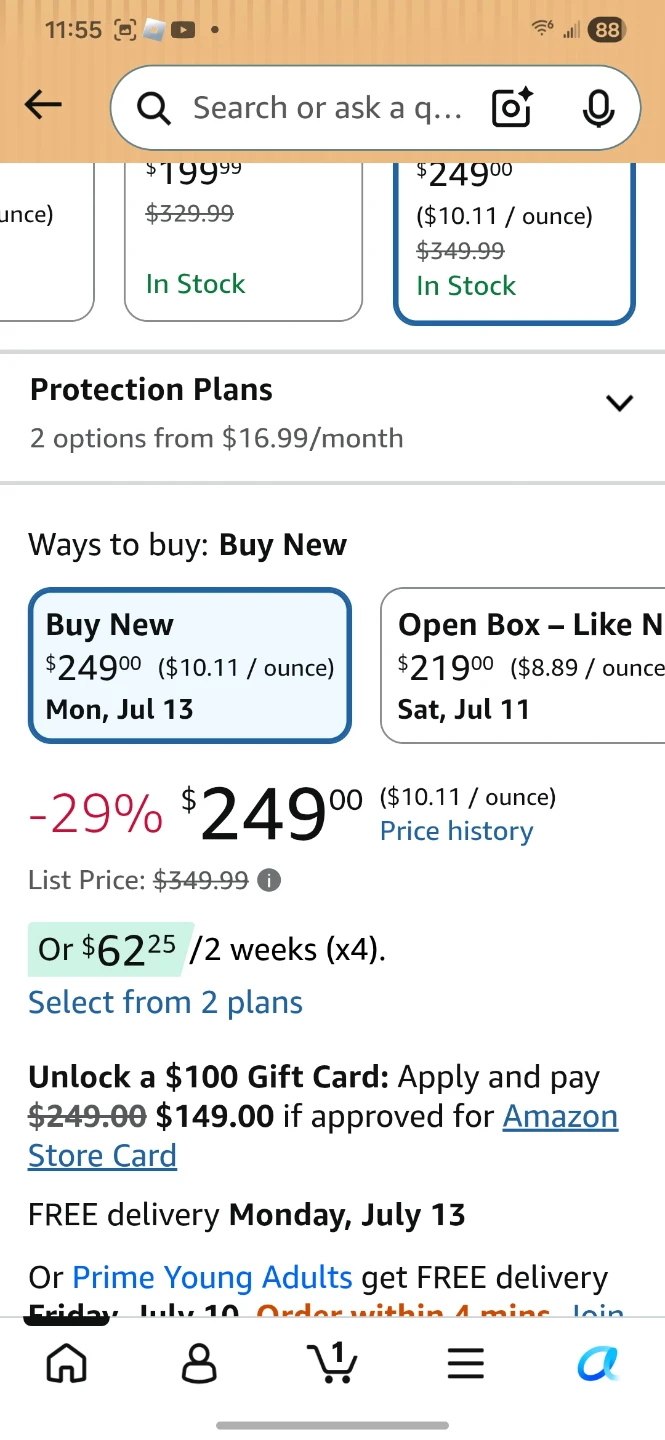This screenshot has width=665, height=1440.
Task: Open the Home tab icon
Action: (x=67, y=1362)
